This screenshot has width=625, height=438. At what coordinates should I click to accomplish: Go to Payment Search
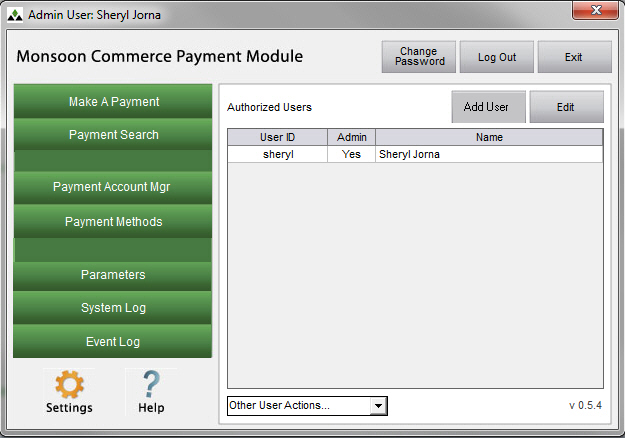(113, 135)
